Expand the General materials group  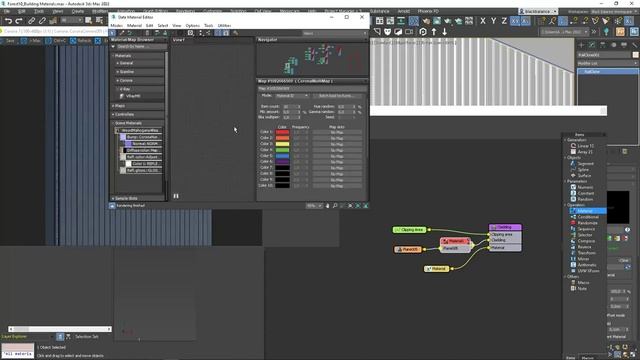tap(118, 63)
